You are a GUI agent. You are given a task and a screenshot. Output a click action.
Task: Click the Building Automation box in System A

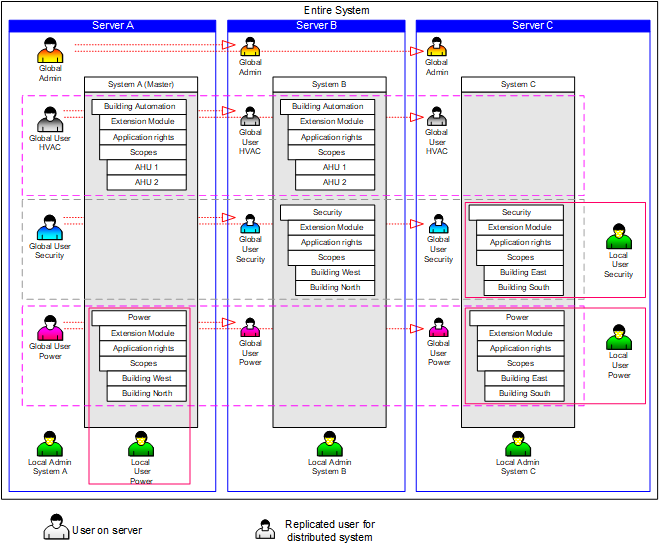[139, 106]
